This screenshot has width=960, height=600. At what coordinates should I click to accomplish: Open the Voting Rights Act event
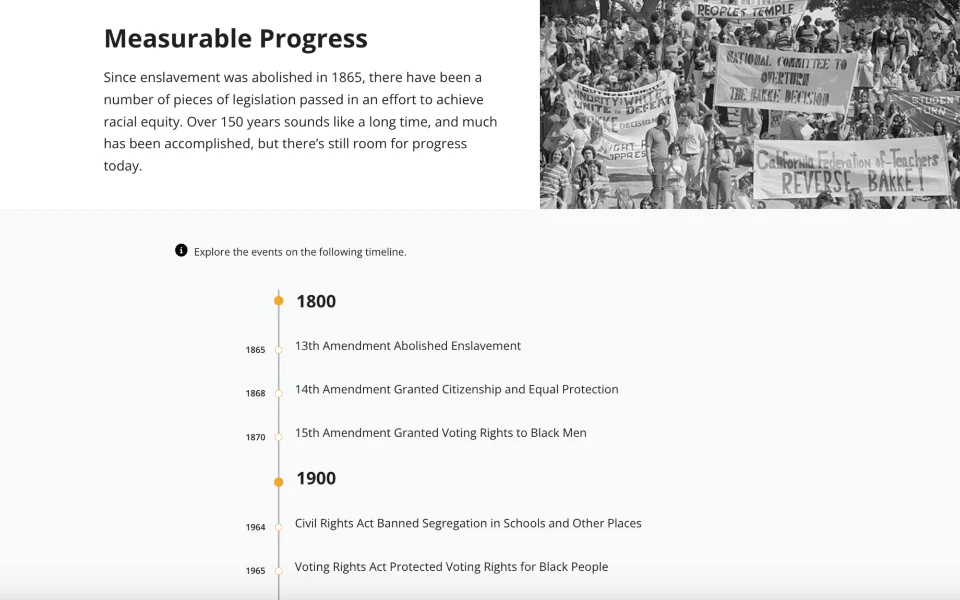point(451,567)
